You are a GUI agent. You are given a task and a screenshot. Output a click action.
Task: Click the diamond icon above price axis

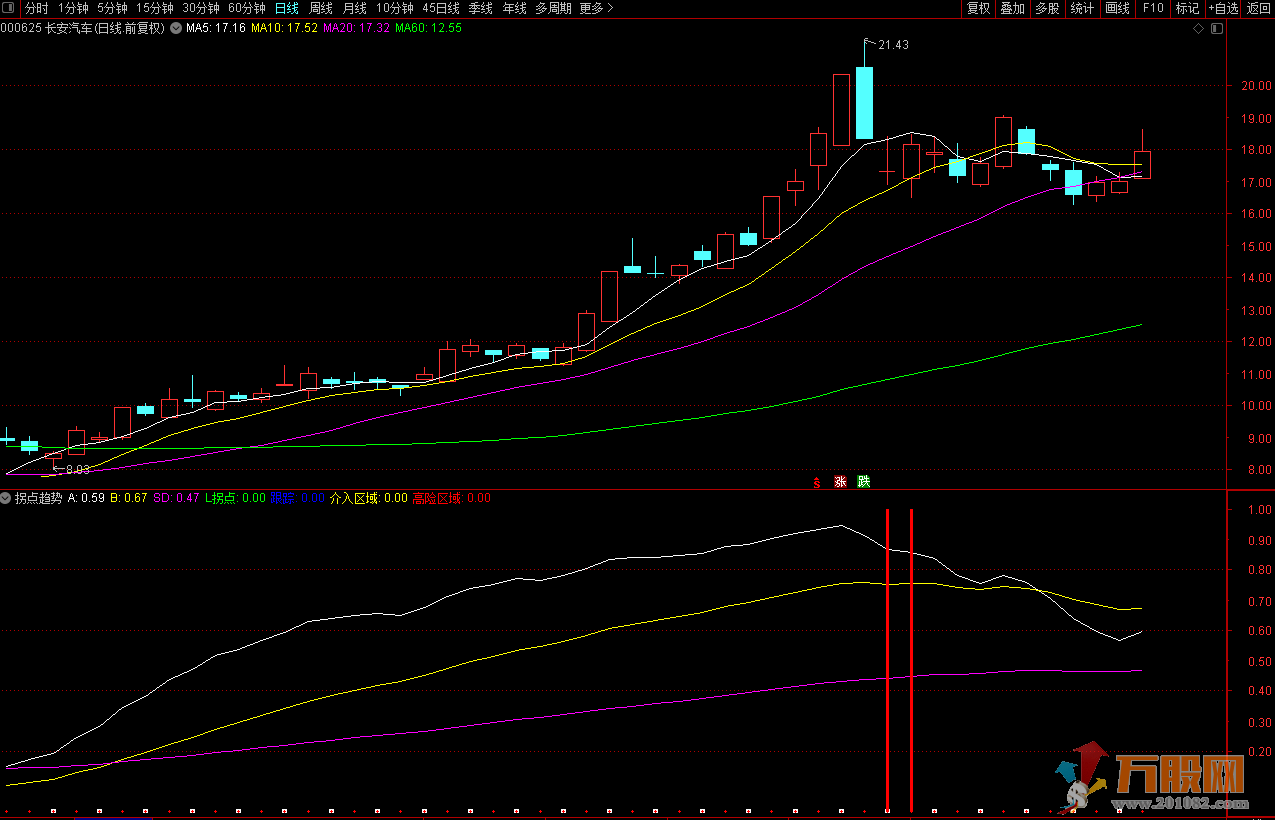(1198, 28)
